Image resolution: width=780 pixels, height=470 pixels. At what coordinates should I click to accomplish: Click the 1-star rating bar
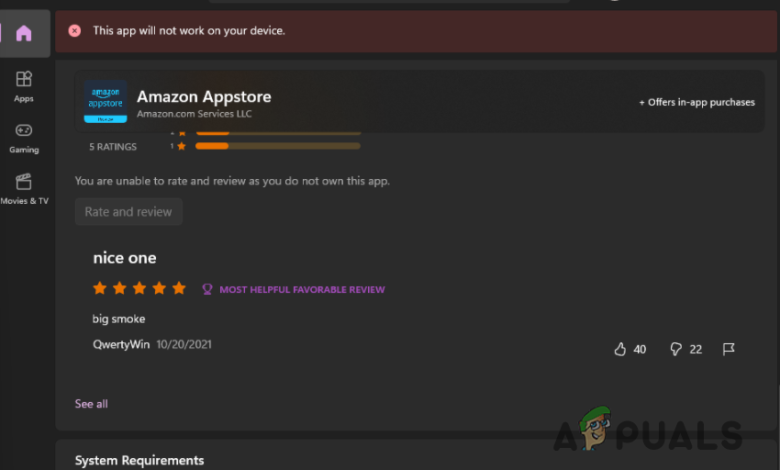click(278, 146)
